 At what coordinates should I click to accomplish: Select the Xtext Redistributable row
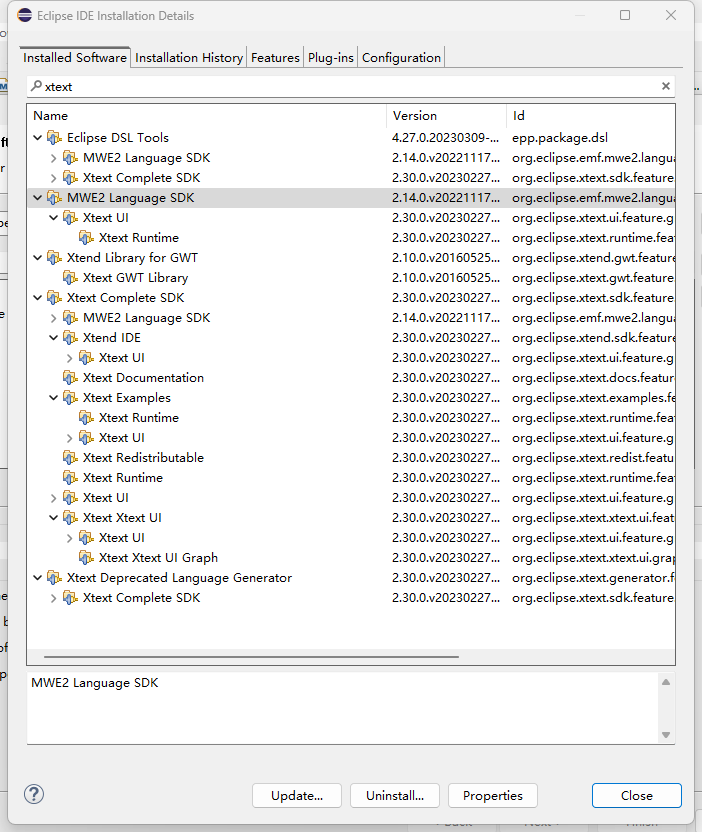350,458
